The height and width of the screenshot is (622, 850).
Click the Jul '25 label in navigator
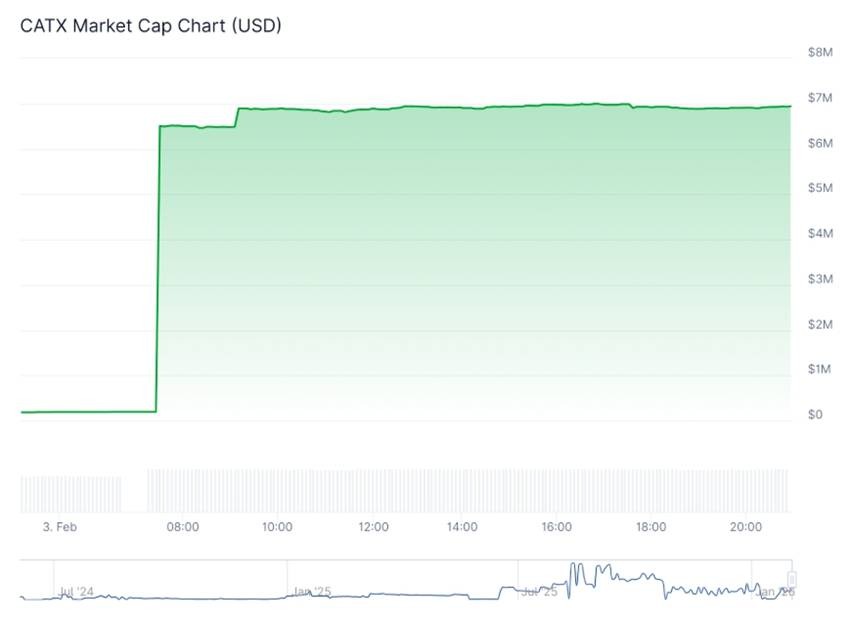(x=539, y=592)
